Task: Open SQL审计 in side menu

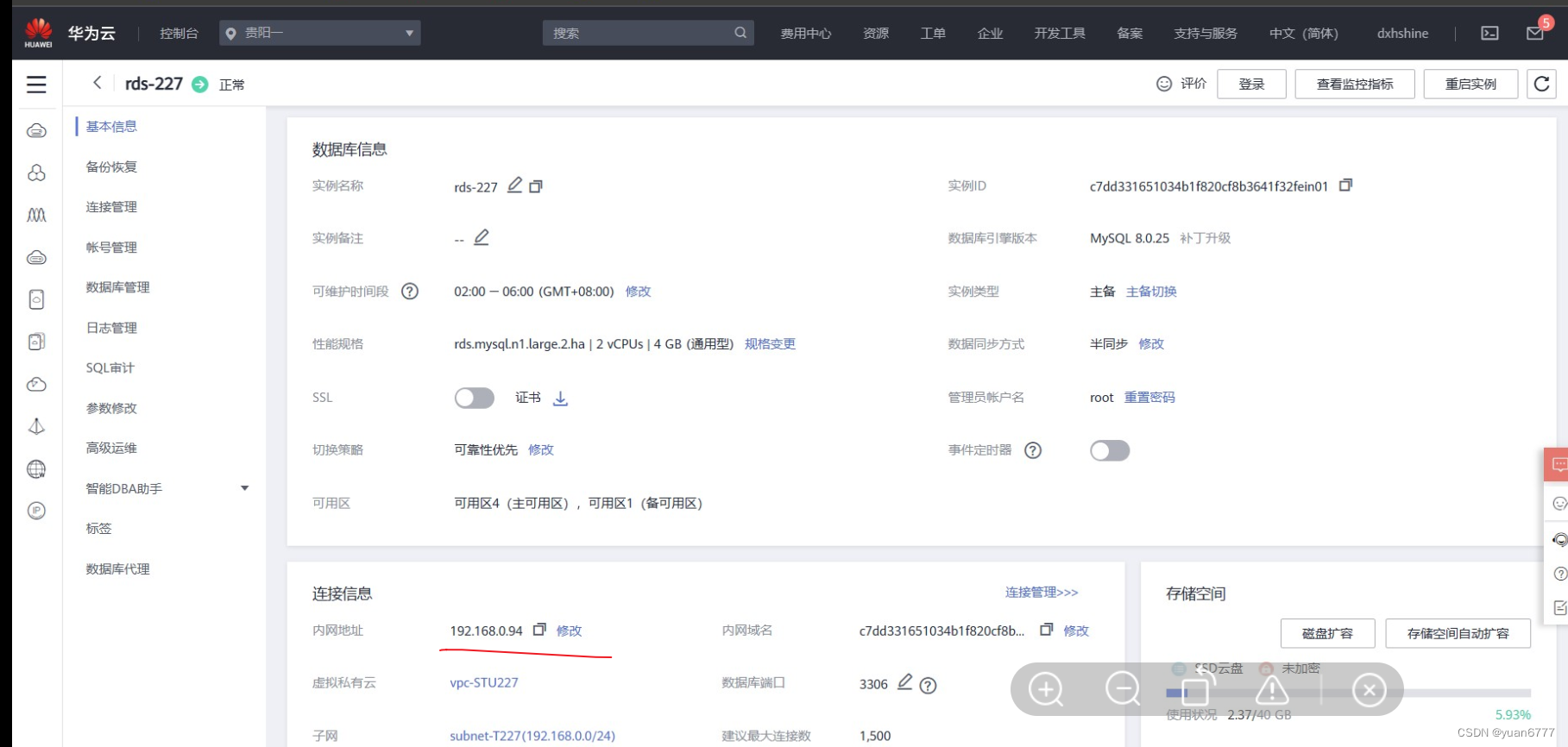Action: 110,367
